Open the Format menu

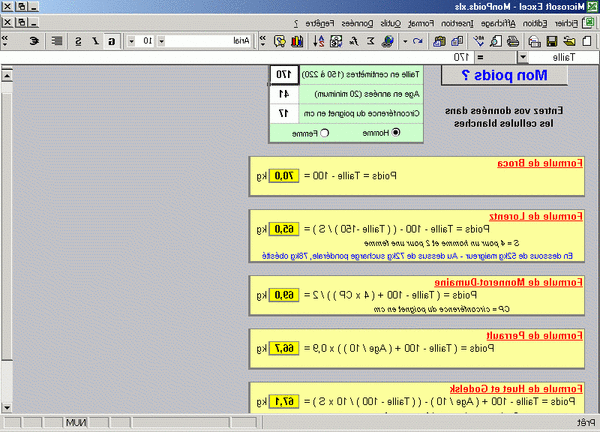(x=421, y=23)
